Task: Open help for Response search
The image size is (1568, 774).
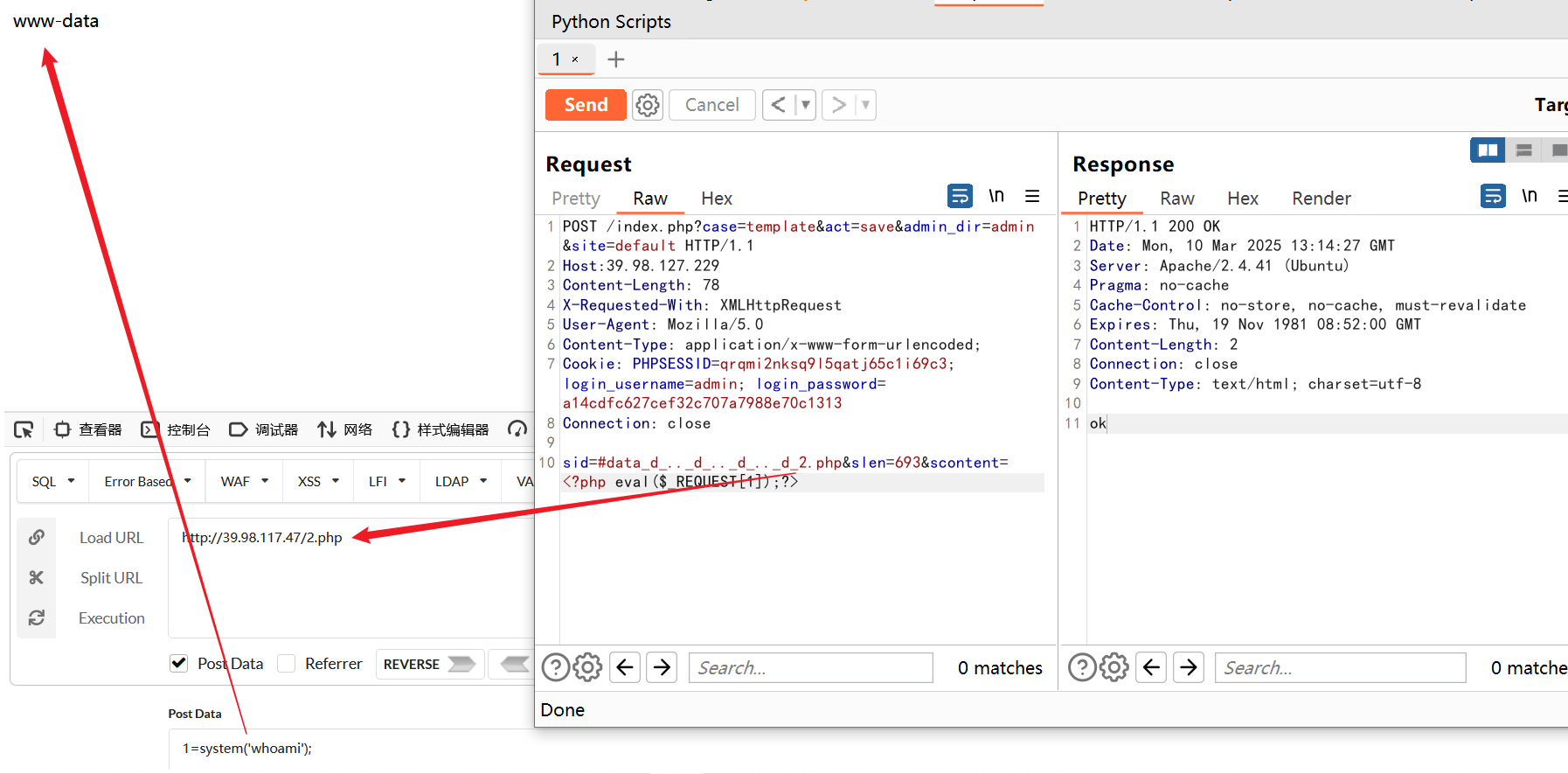Action: coord(1082,667)
